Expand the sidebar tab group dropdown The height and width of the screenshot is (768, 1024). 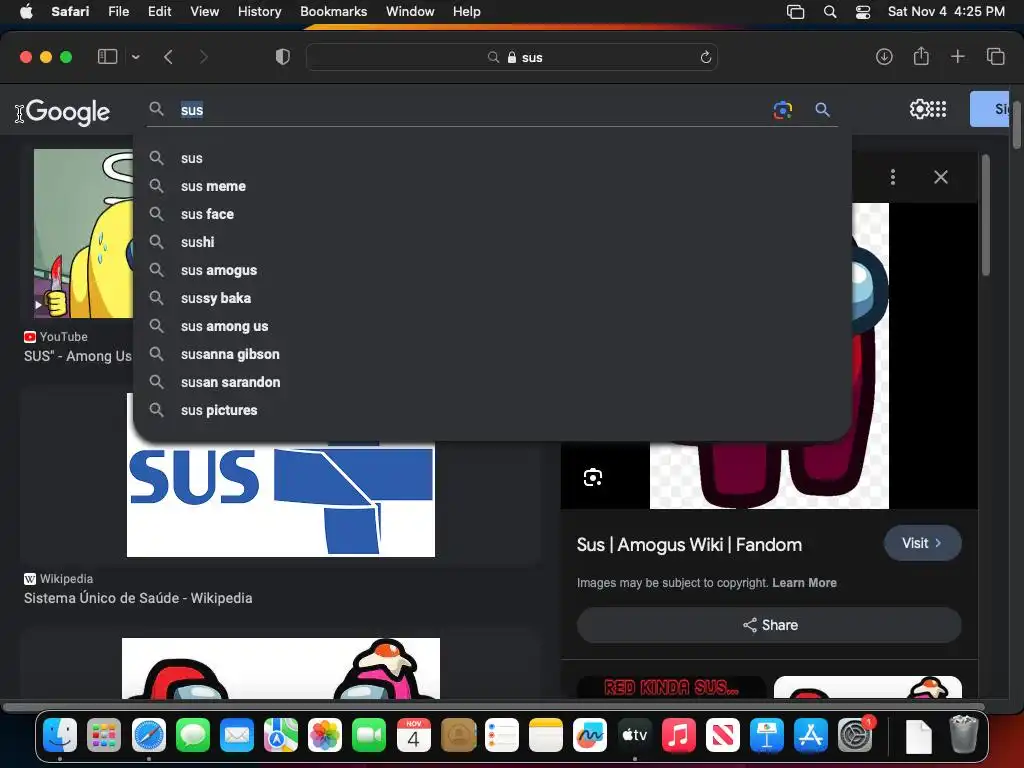[135, 57]
